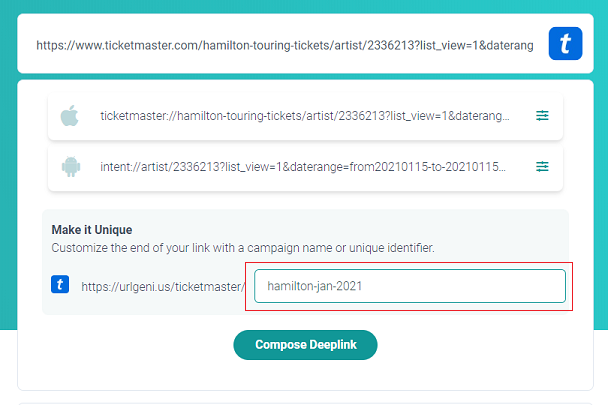The height and width of the screenshot is (405, 608).
Task: Click the https://urlgeni.us/ticketmaster/ prefix text
Action: click(163, 287)
